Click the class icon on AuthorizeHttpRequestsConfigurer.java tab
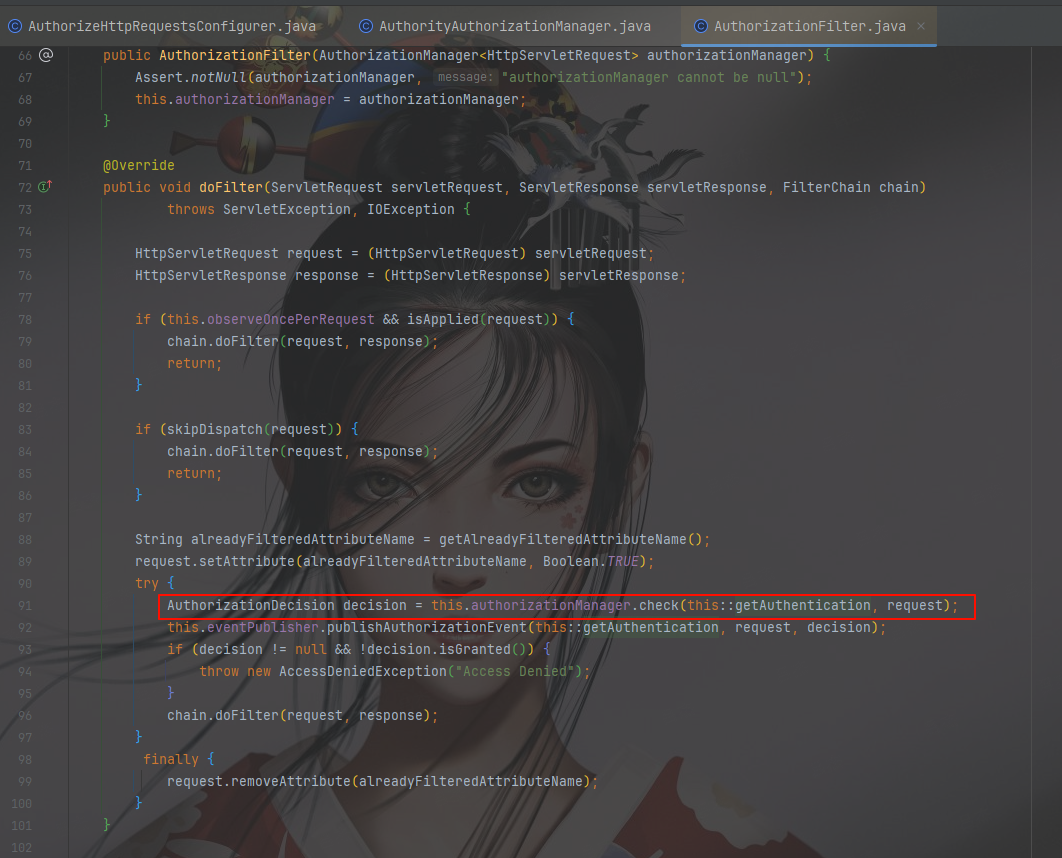The image size is (1062, 858). [x=15, y=26]
